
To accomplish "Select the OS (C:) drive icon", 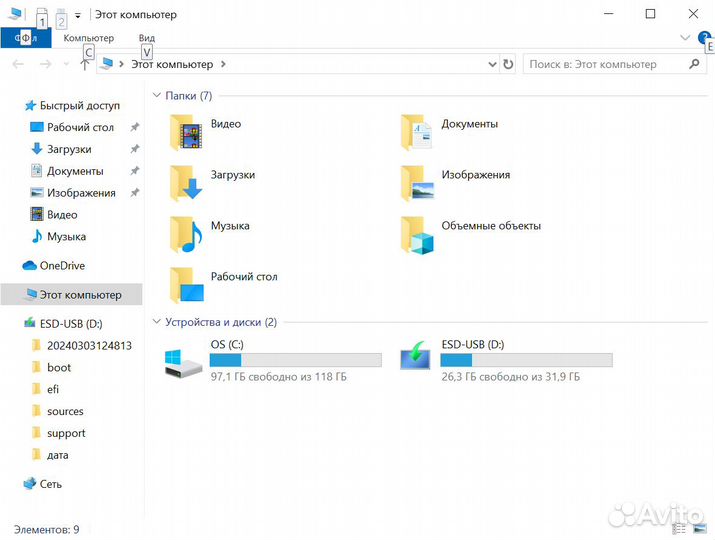I will point(182,363).
